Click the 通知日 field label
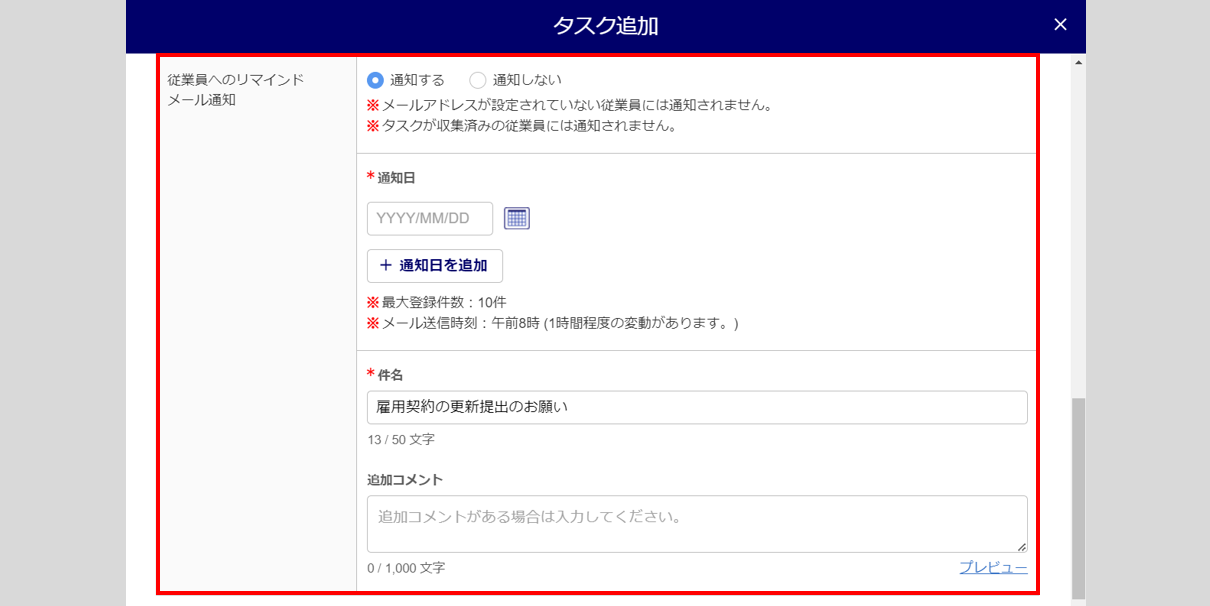 [x=396, y=178]
